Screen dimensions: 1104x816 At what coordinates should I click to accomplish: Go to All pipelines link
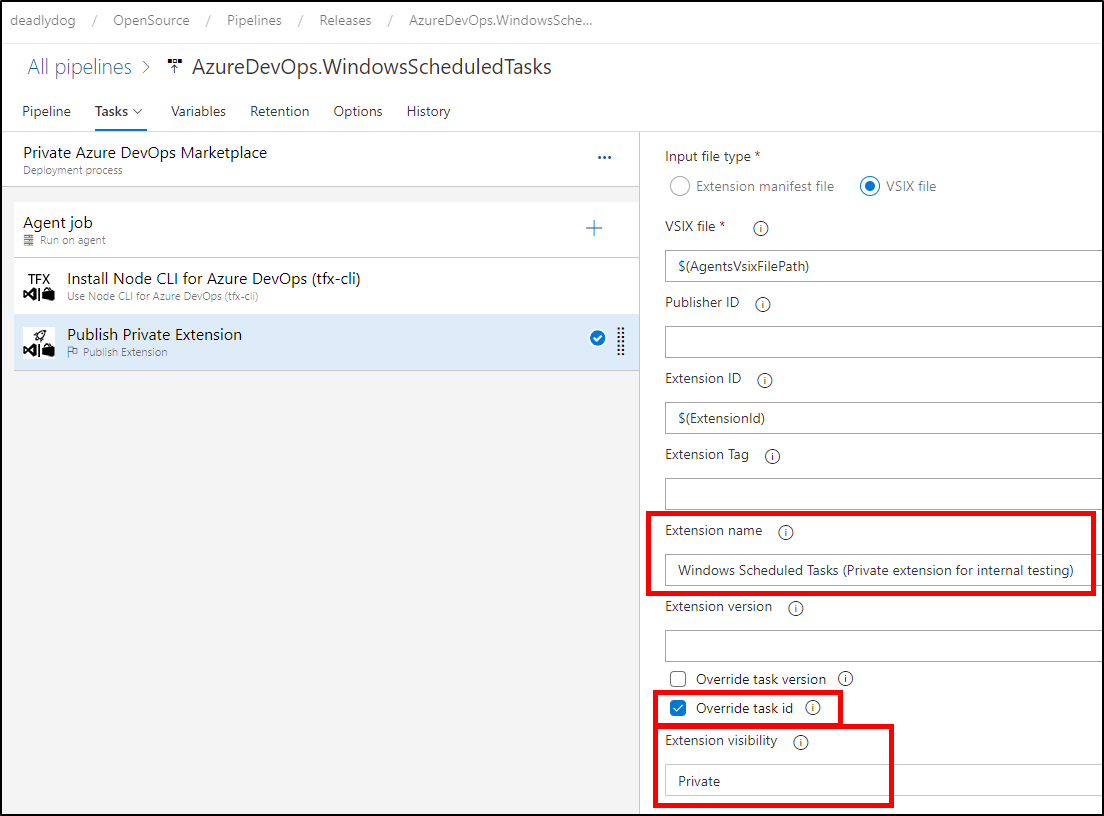(80, 67)
